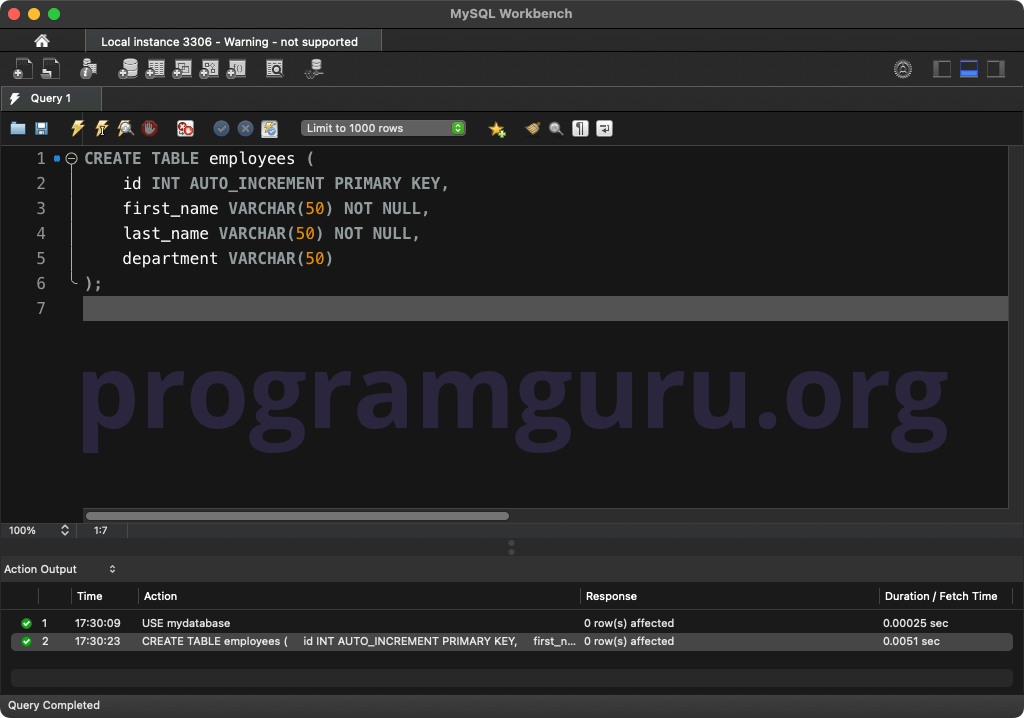Viewport: 1024px width, 718px height.
Task: Rollback the current transaction
Action: (x=245, y=128)
